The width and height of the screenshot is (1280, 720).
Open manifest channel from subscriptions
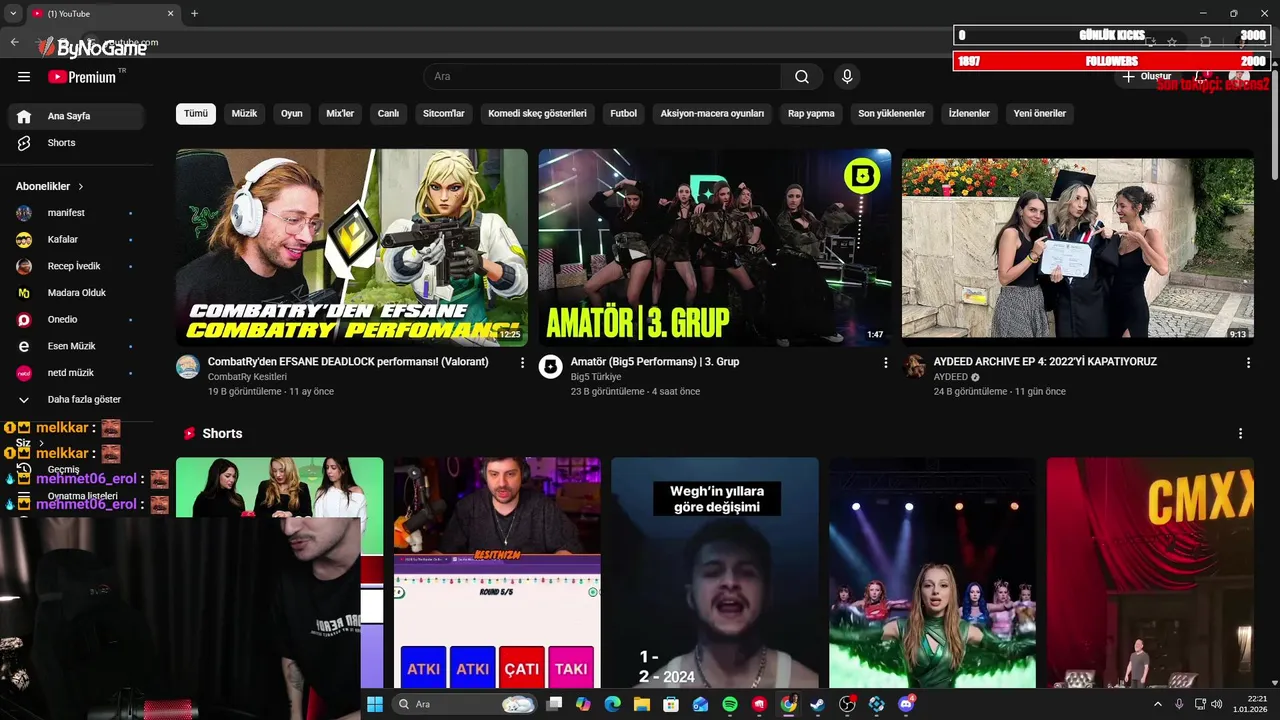pos(75,213)
